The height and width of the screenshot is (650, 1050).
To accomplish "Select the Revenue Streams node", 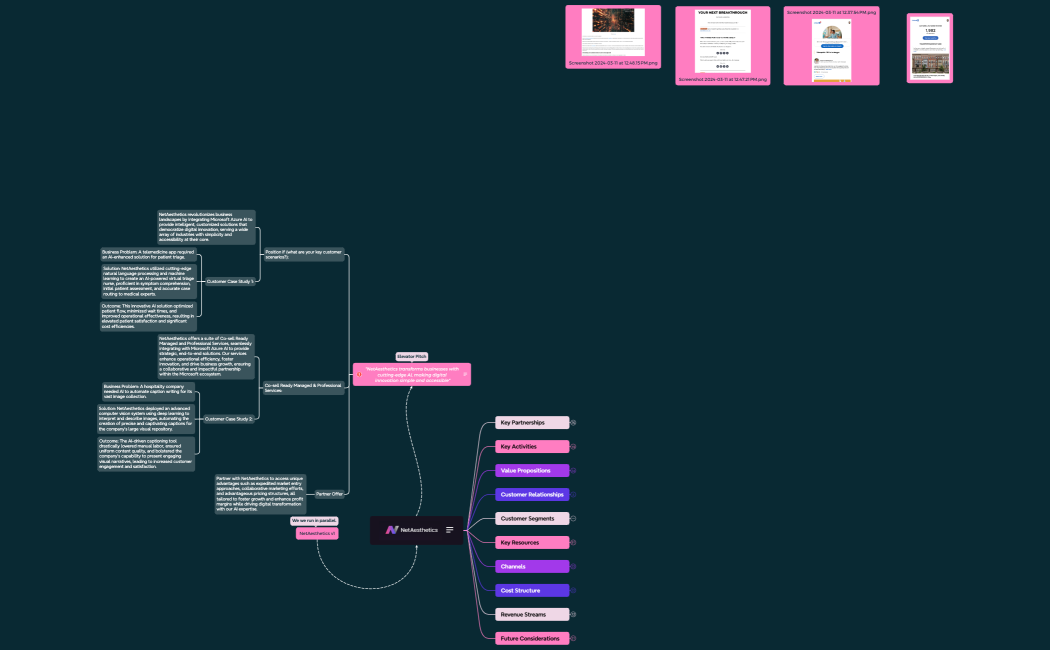I will coord(532,615).
